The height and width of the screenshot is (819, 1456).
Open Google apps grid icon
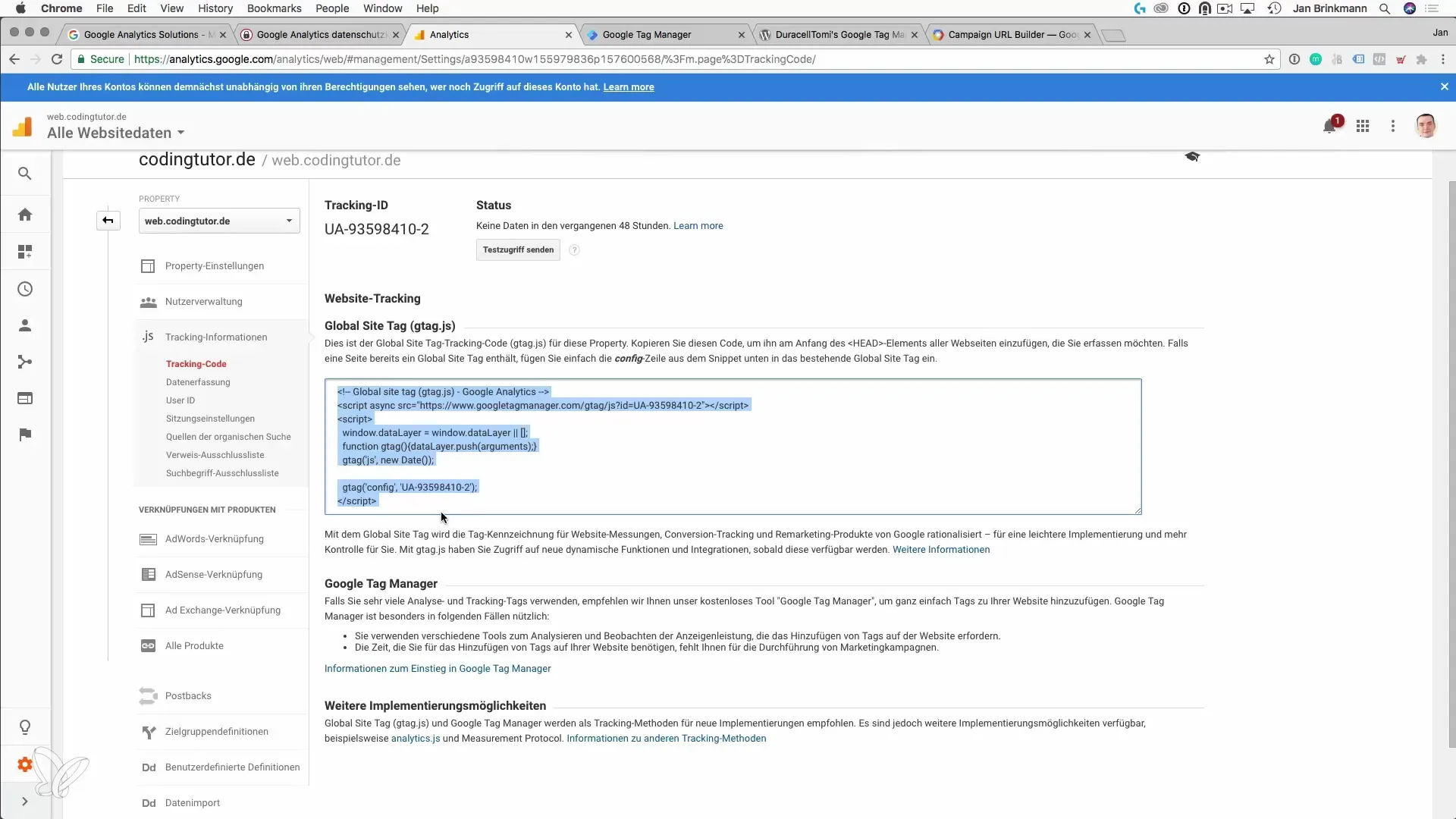point(1363,126)
